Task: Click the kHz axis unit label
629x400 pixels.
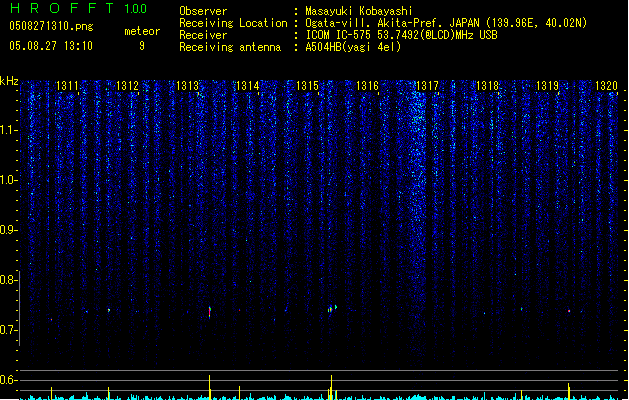Action: [9, 81]
